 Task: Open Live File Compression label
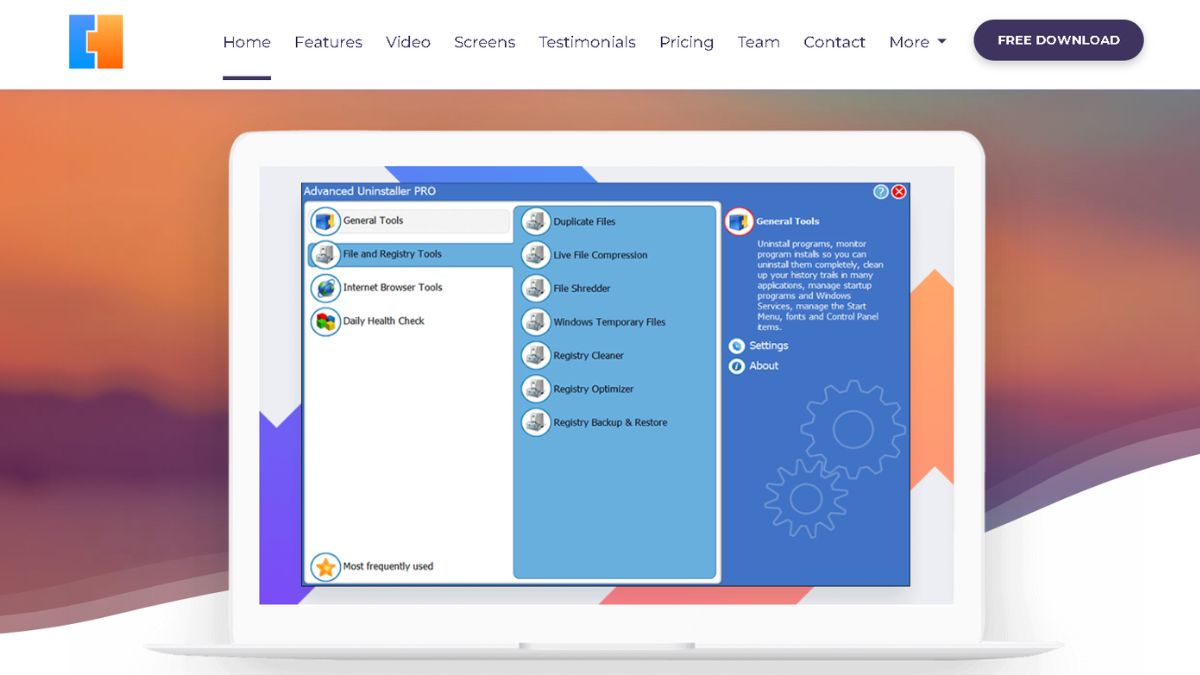pos(601,255)
